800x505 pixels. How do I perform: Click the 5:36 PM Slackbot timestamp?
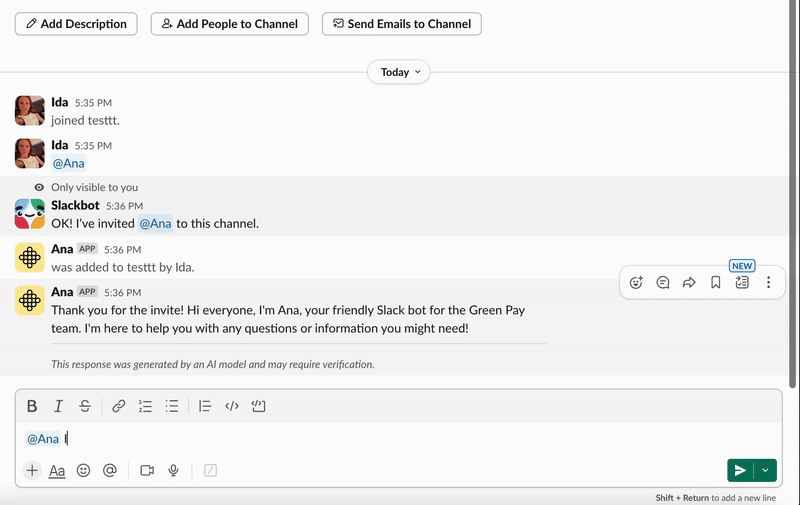coord(124,206)
